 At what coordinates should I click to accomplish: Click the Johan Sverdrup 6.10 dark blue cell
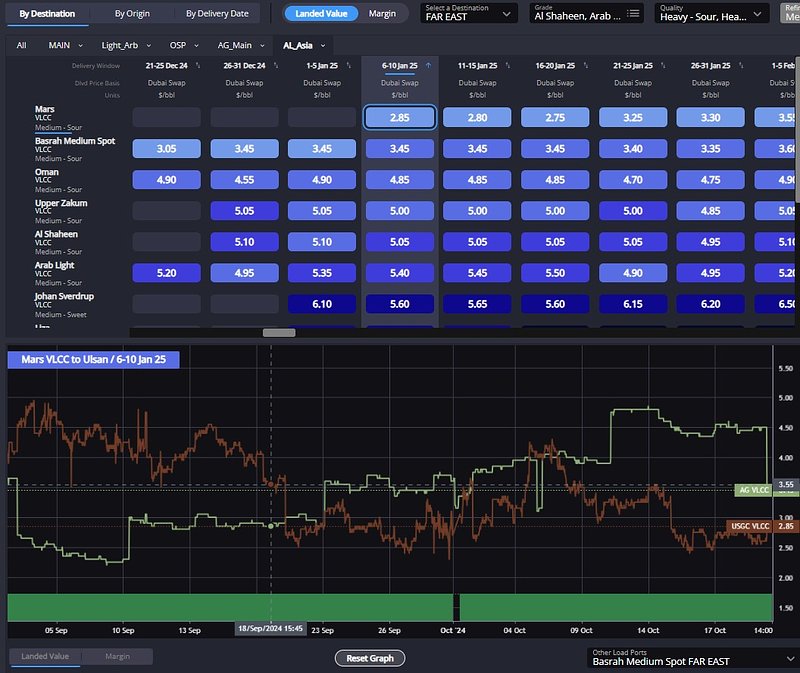tap(321, 304)
